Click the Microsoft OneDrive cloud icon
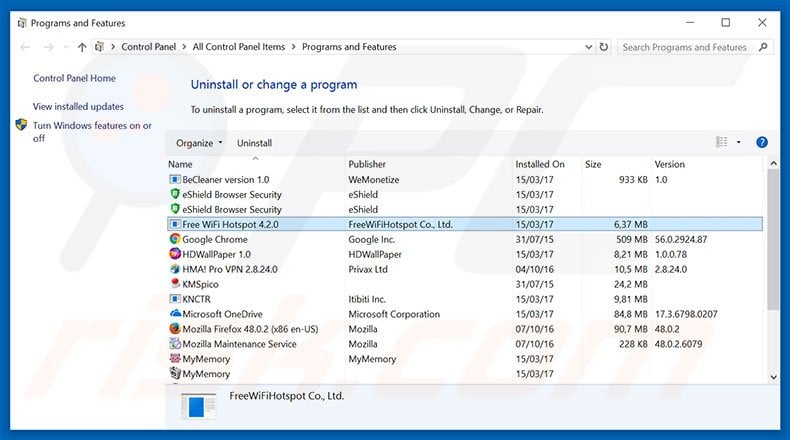Image resolution: width=790 pixels, height=440 pixels. pos(175,313)
